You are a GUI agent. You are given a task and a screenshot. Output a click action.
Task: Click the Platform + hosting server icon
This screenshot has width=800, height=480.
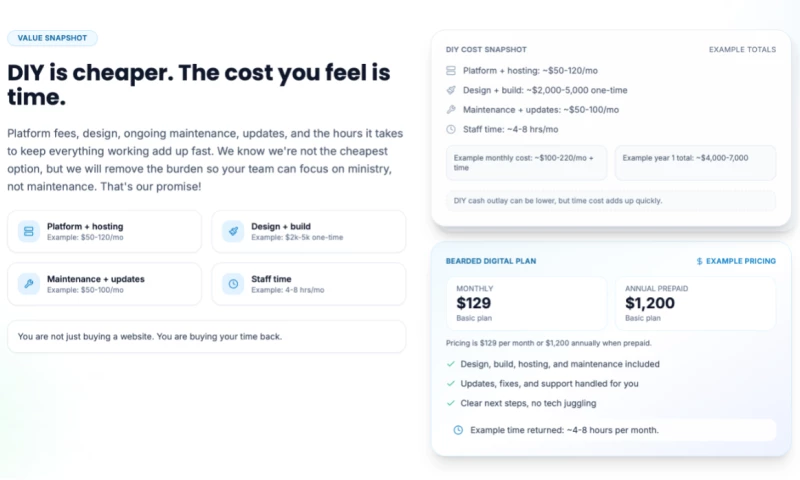pyautogui.click(x=29, y=231)
